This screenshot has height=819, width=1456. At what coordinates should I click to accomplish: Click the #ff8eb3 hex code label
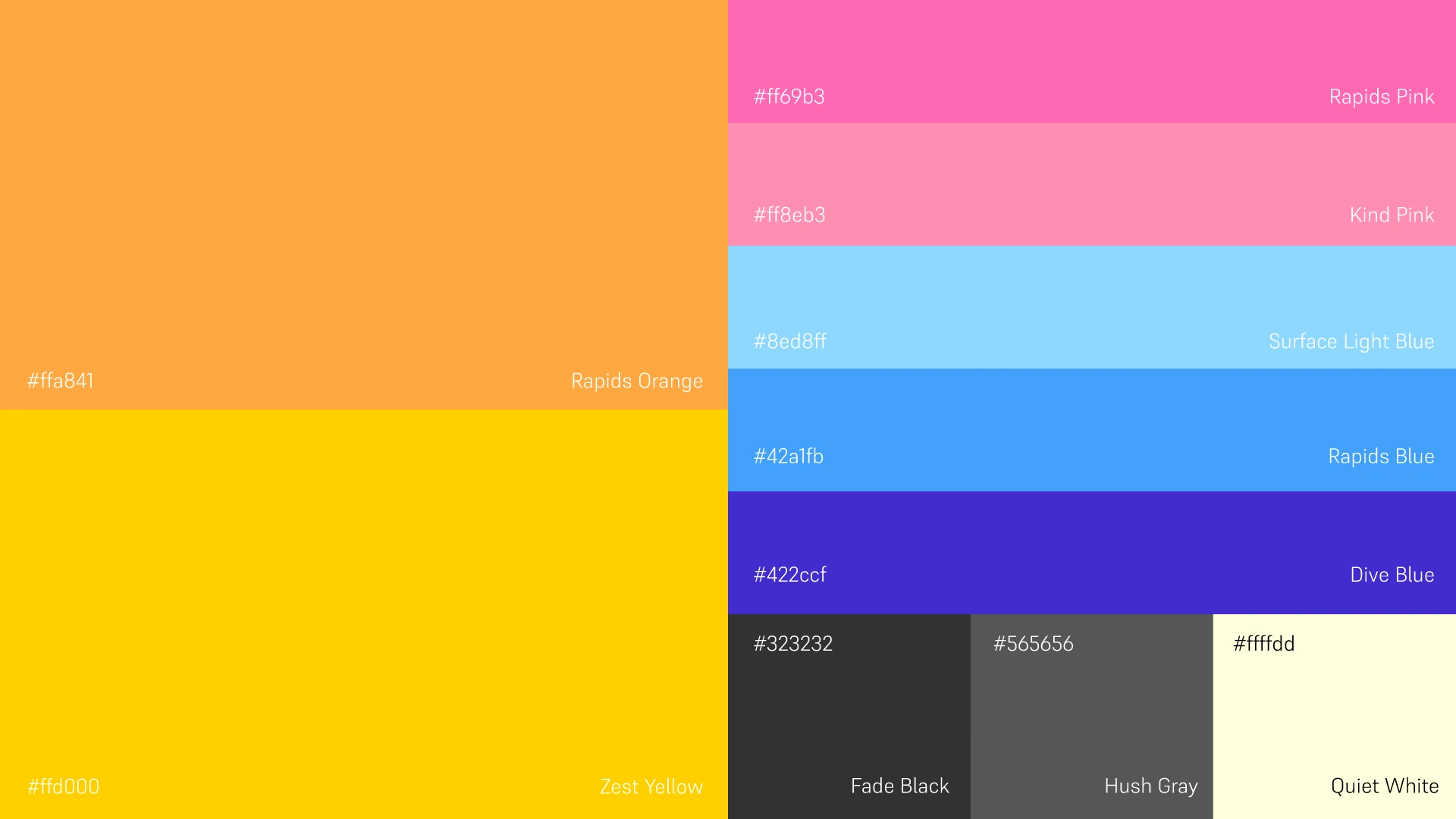[789, 215]
